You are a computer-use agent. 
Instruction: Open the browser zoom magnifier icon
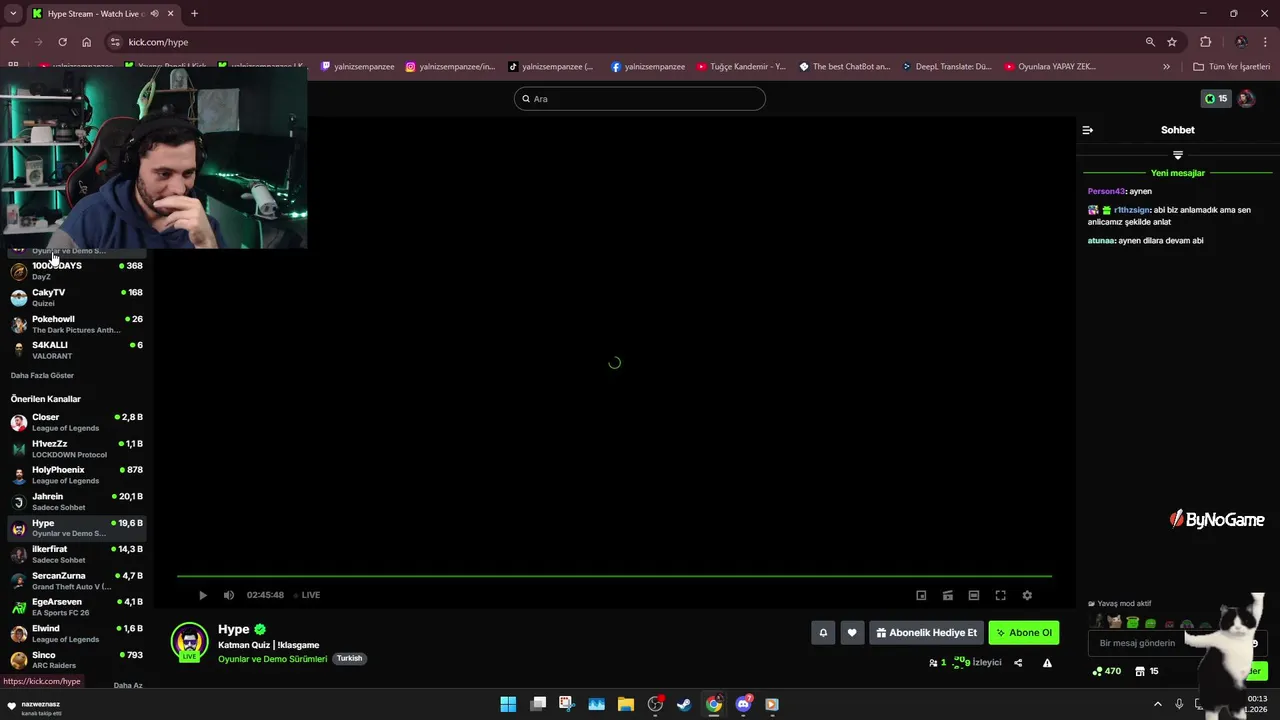click(1150, 42)
